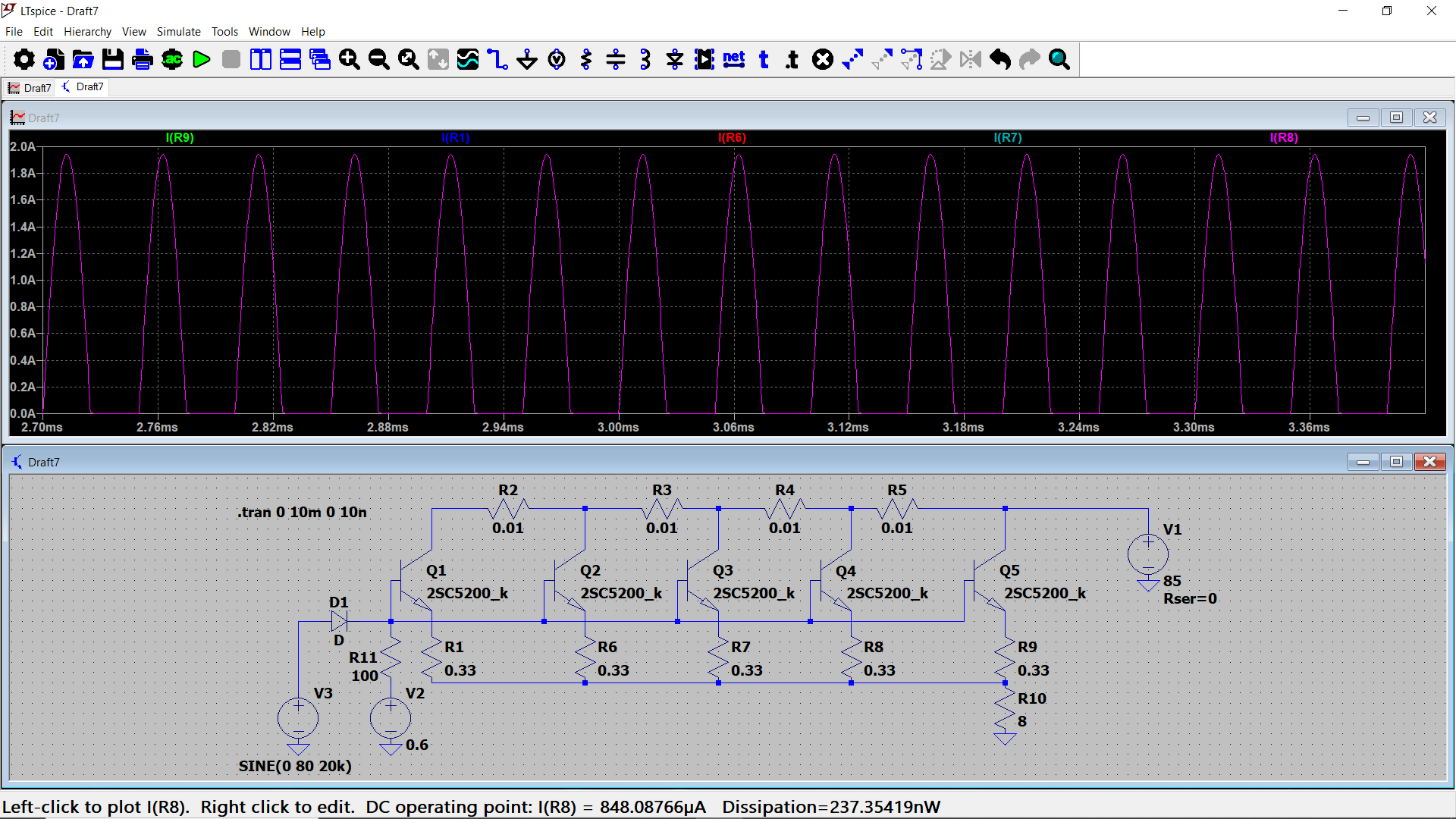This screenshot has width=1456, height=819.
Task: Select the resistor placement tool
Action: click(586, 59)
